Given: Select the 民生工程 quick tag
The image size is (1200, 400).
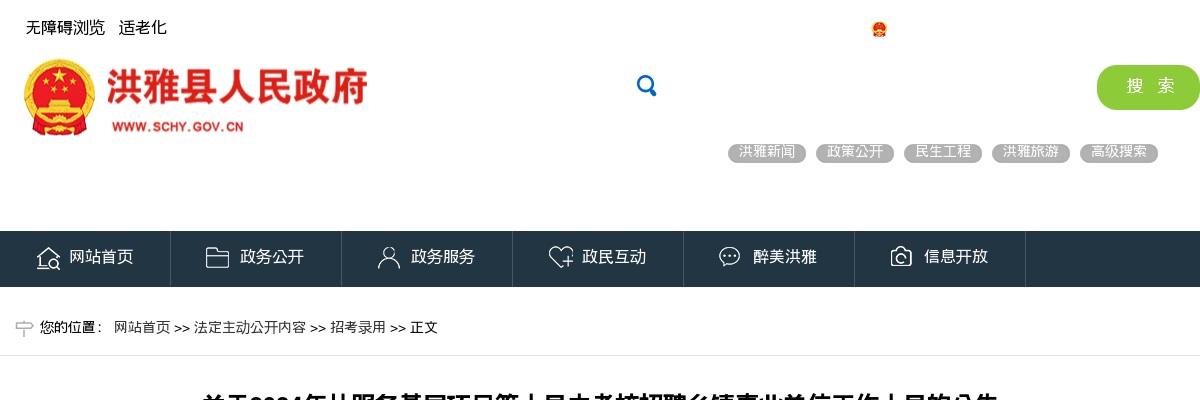Looking at the screenshot, I should tap(943, 153).
